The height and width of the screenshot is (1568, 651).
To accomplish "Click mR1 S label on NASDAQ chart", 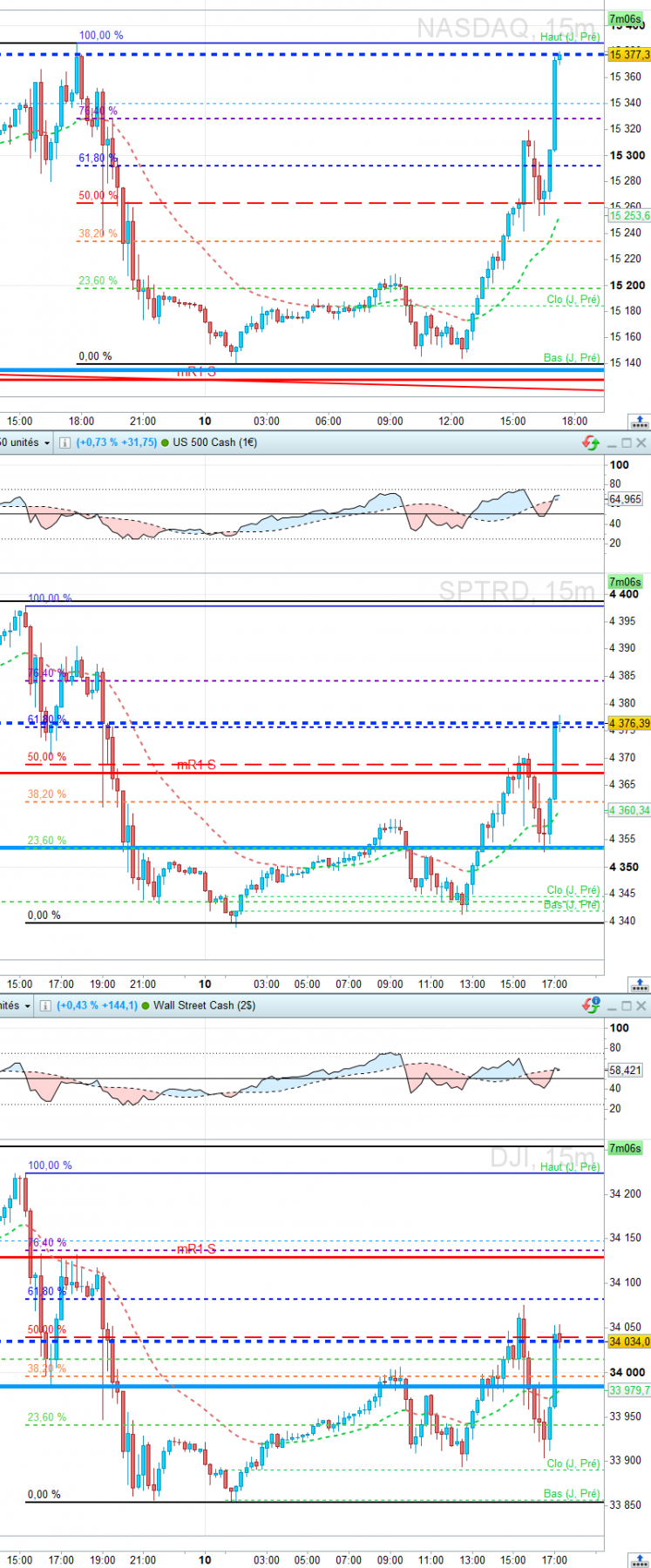I will pos(196,372).
